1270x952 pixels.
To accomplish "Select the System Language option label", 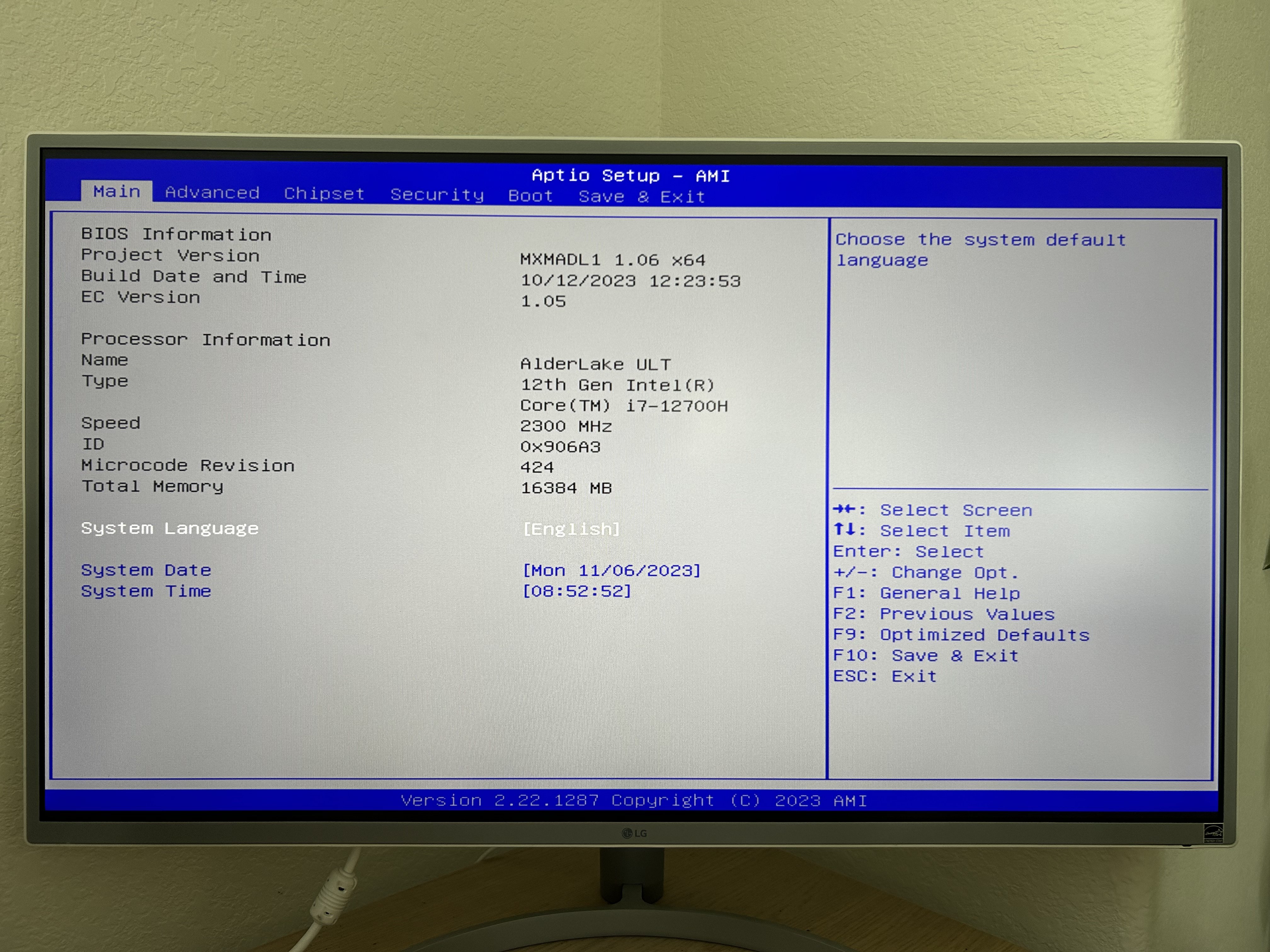I will (169, 529).
